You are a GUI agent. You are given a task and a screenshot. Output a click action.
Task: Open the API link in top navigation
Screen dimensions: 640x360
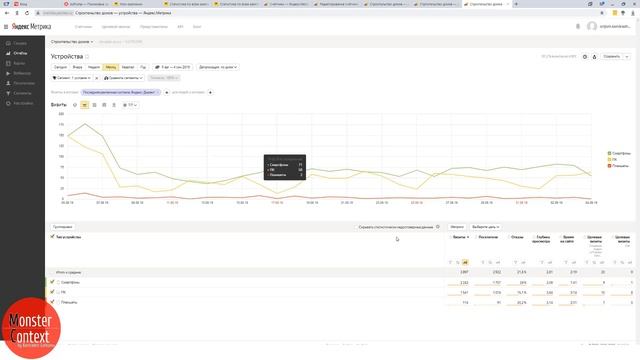click(180, 27)
